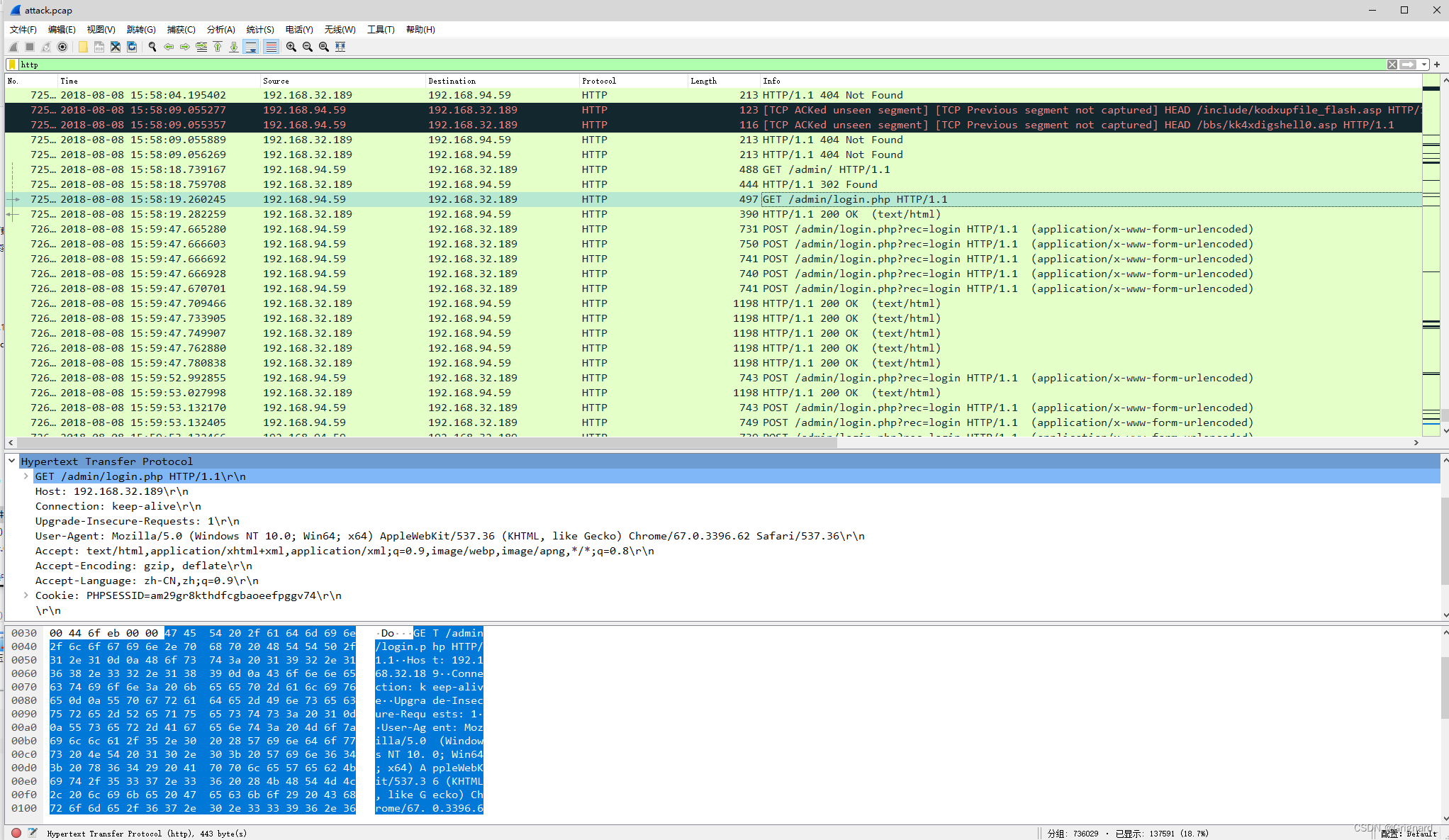
Task: Open display filter history dropdown
Action: coord(1423,65)
